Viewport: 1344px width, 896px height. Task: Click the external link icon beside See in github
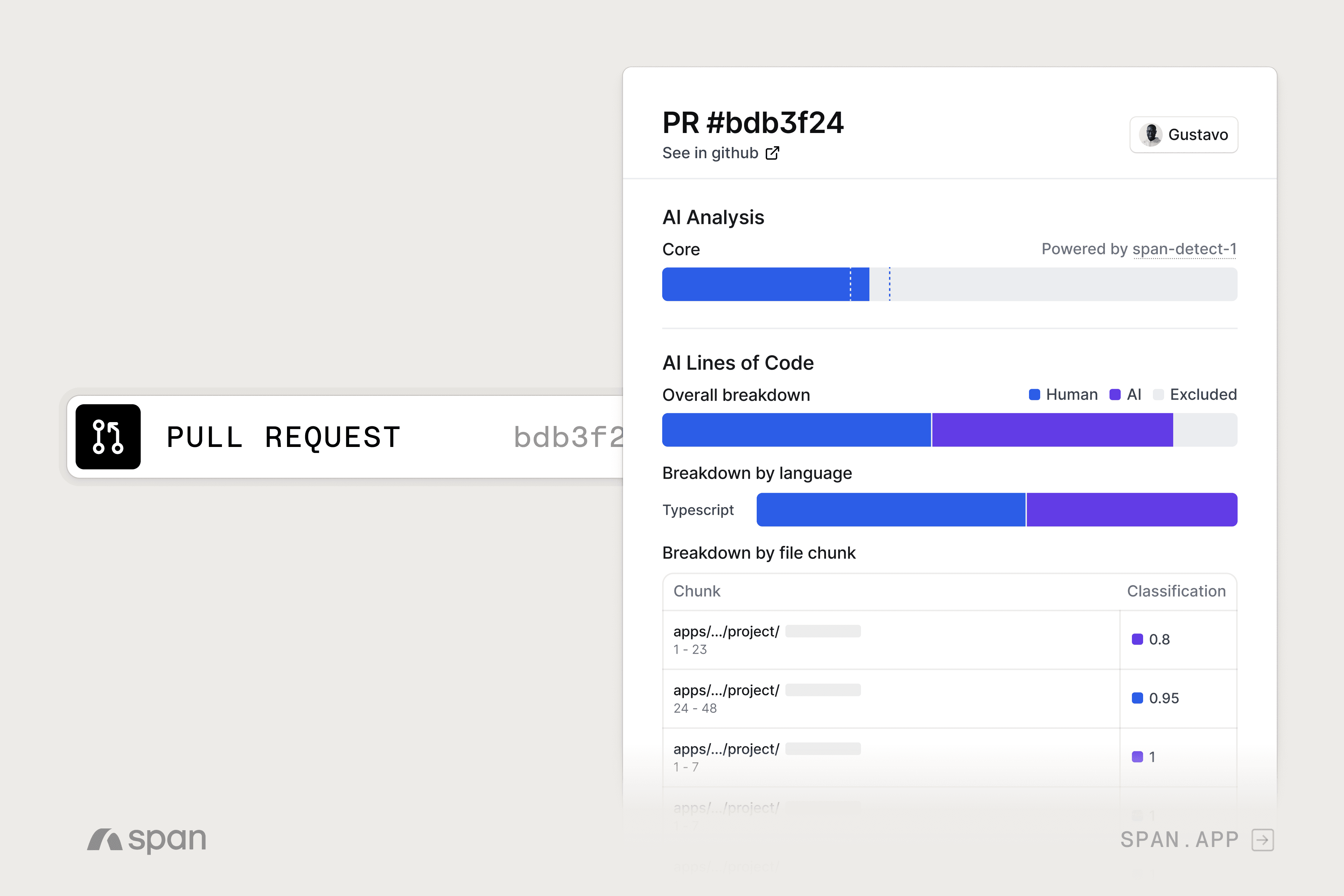pyautogui.click(x=772, y=153)
